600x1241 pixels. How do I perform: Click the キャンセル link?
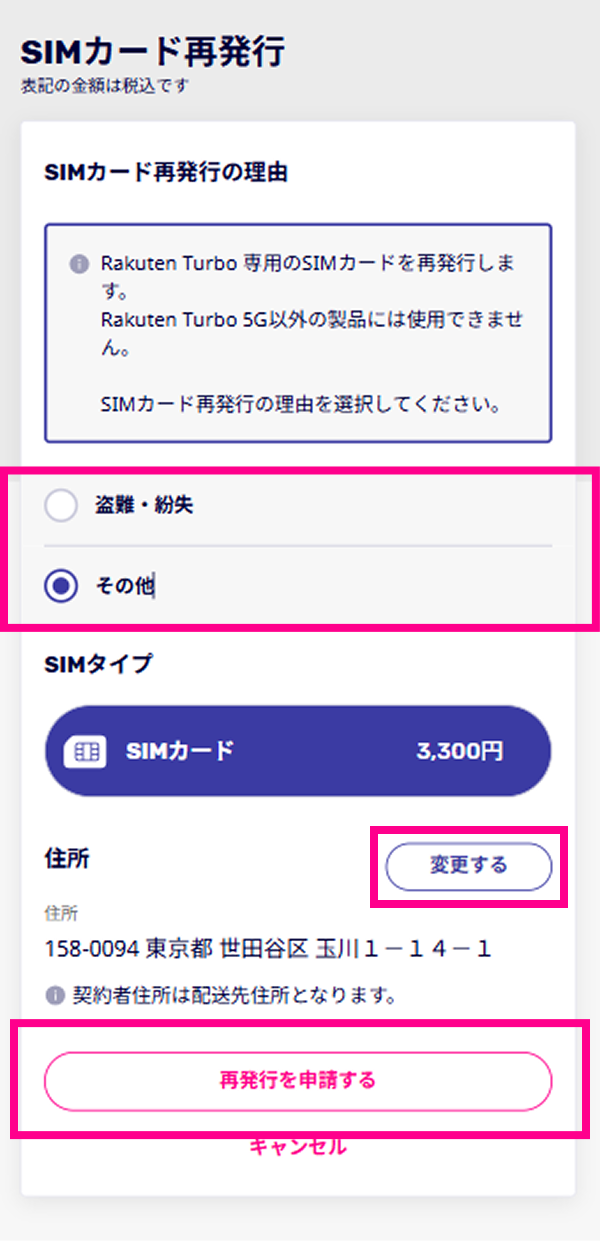(x=298, y=1147)
